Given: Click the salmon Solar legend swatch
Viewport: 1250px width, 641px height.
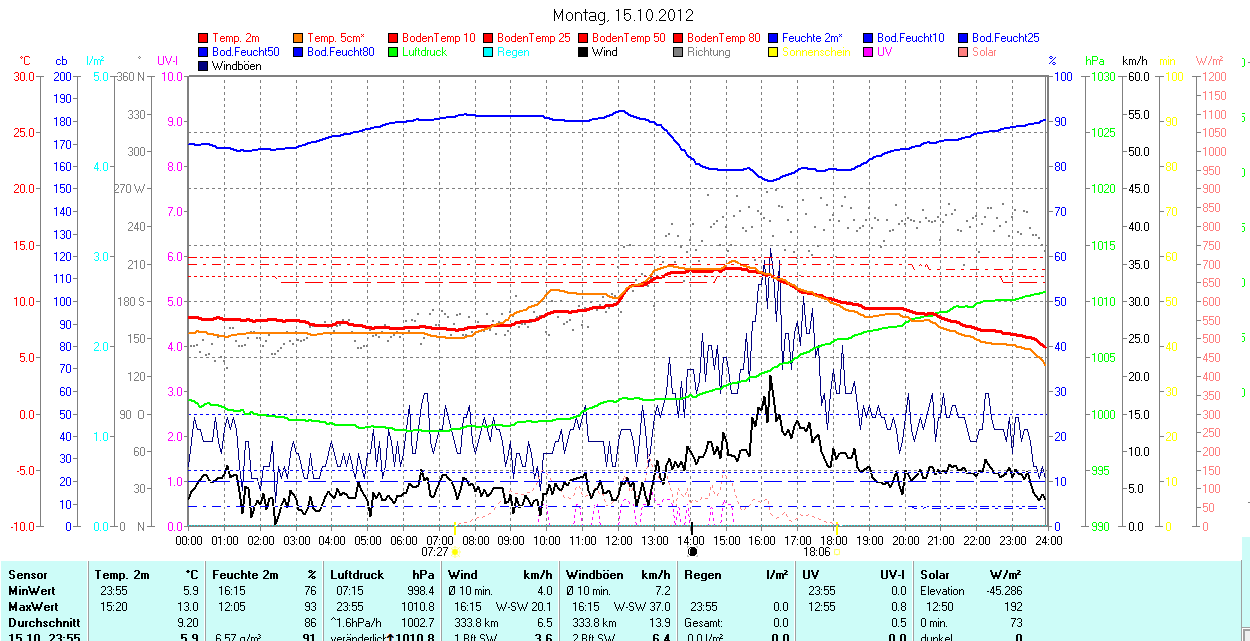Looking at the screenshot, I should pos(963,52).
